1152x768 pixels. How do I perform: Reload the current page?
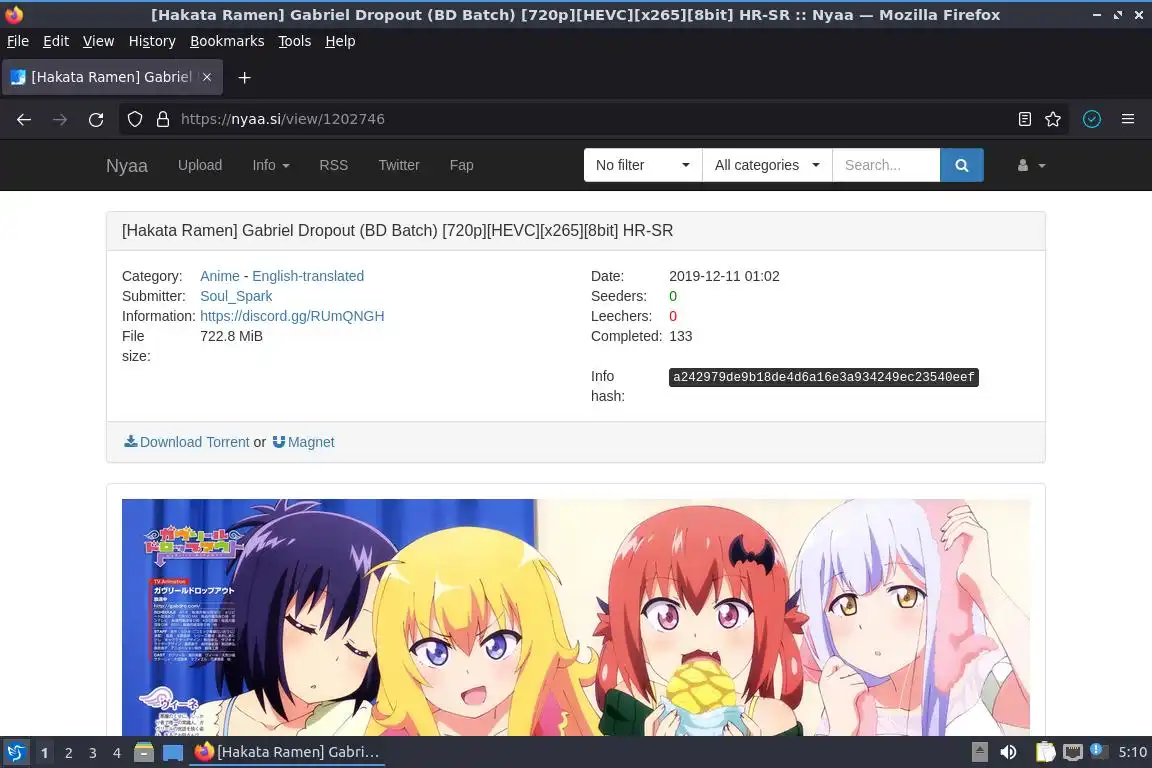click(x=96, y=119)
